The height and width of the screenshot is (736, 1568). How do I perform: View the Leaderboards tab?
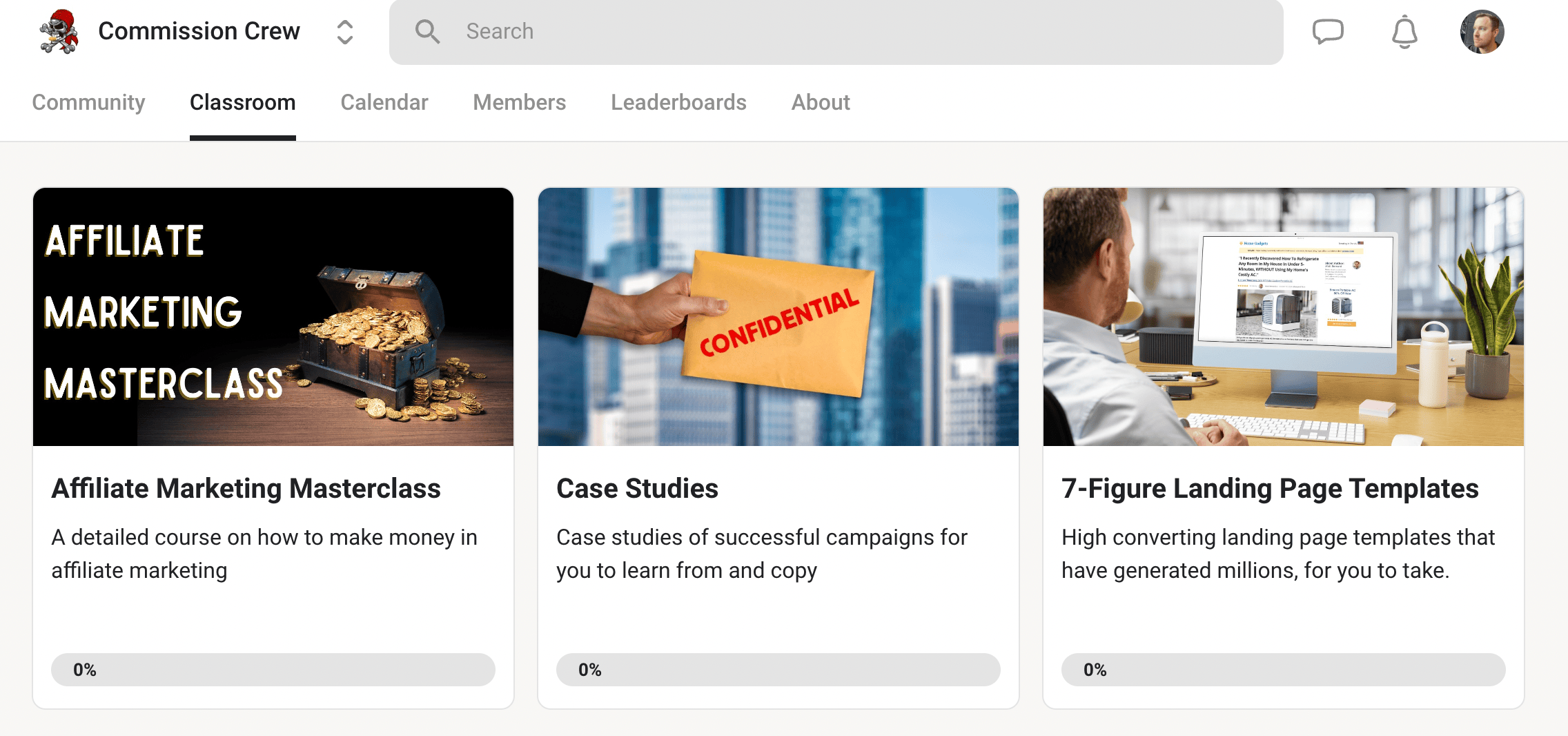click(678, 102)
